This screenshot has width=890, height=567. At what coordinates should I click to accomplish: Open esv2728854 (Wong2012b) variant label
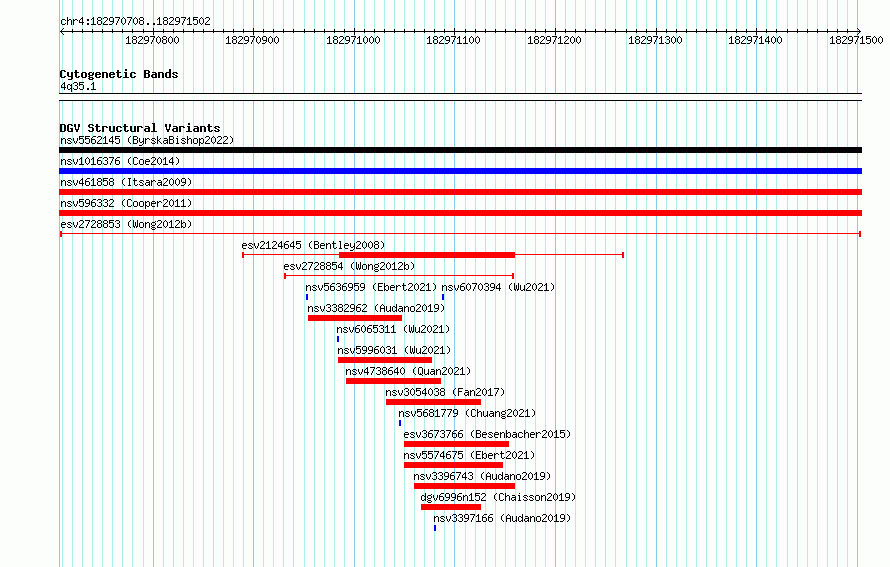(349, 266)
